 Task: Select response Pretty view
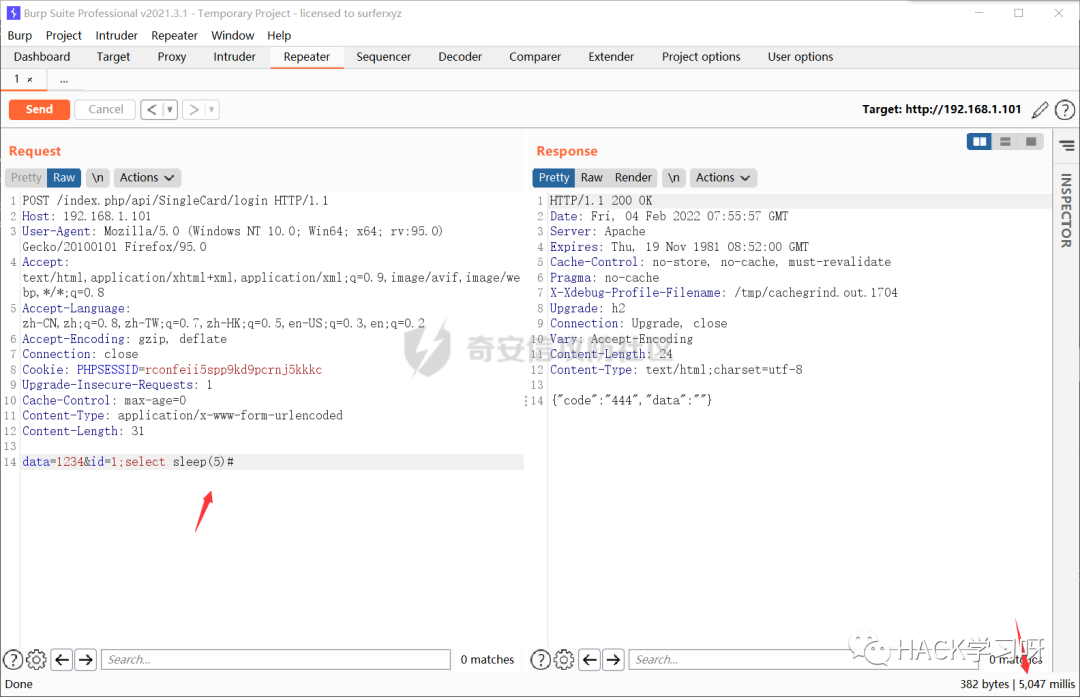click(554, 178)
